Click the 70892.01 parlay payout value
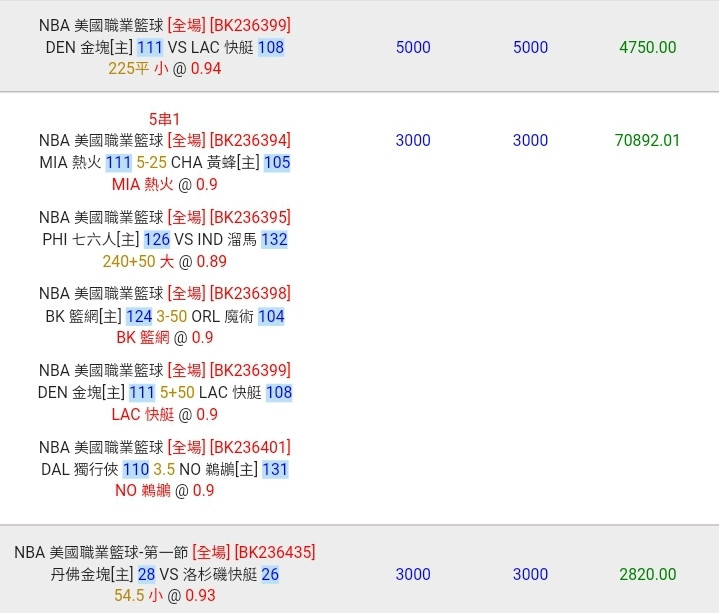Viewport: 719px width, 613px height. pos(647,140)
